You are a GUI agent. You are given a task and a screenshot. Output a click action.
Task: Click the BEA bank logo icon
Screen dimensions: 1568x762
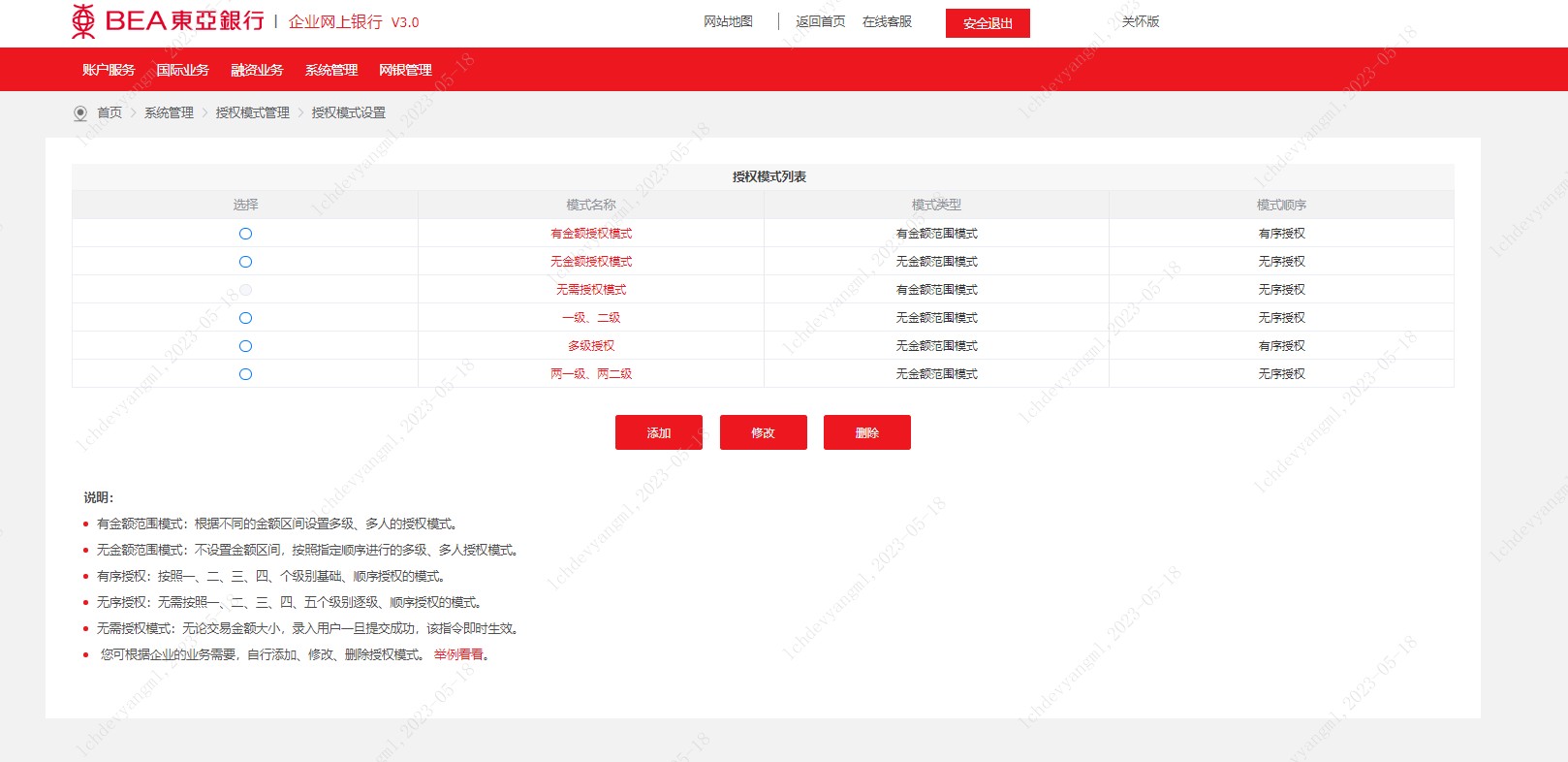click(x=84, y=21)
